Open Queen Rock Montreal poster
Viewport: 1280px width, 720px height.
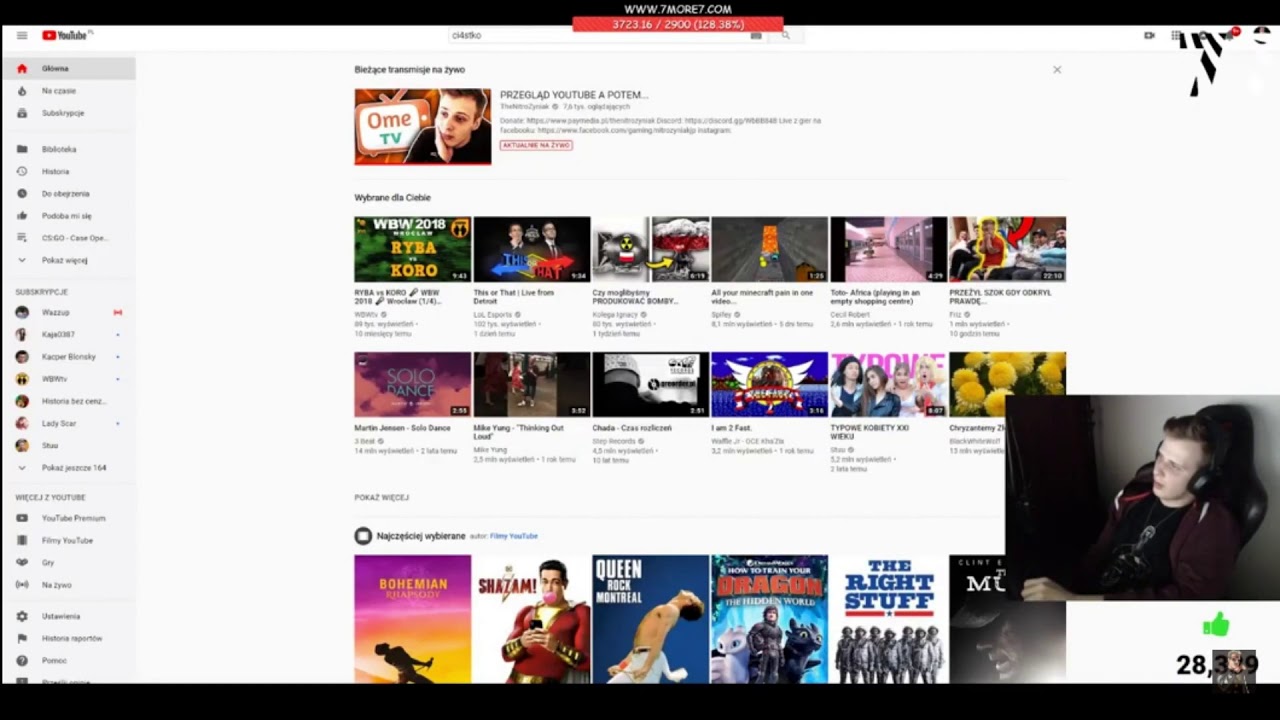point(650,619)
